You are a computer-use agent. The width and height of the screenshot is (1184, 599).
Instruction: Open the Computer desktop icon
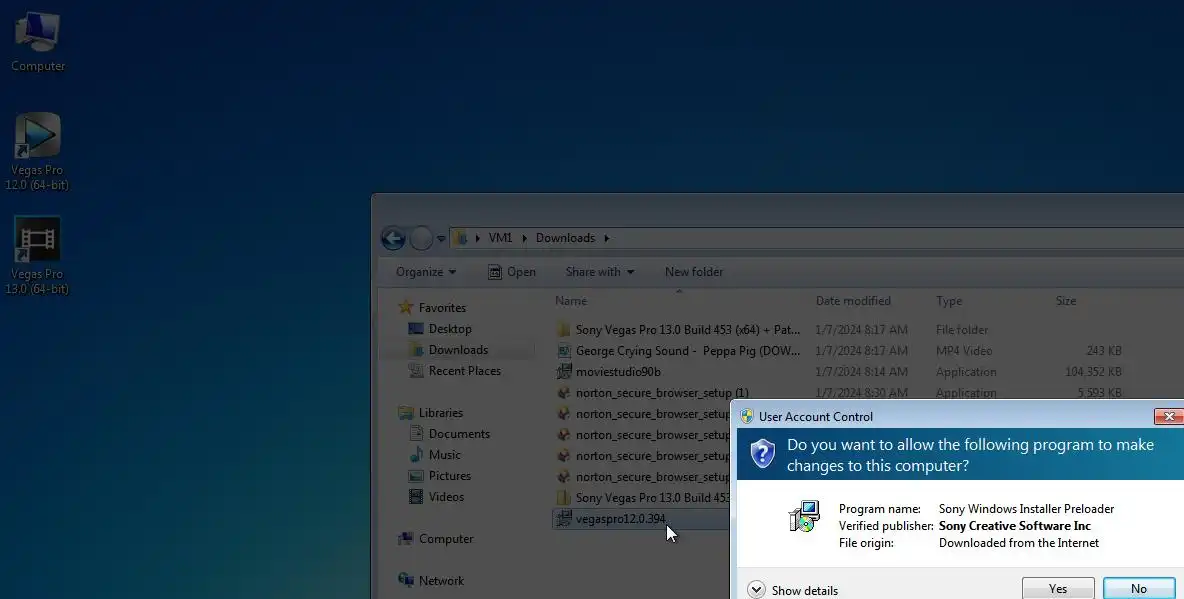pos(37,42)
